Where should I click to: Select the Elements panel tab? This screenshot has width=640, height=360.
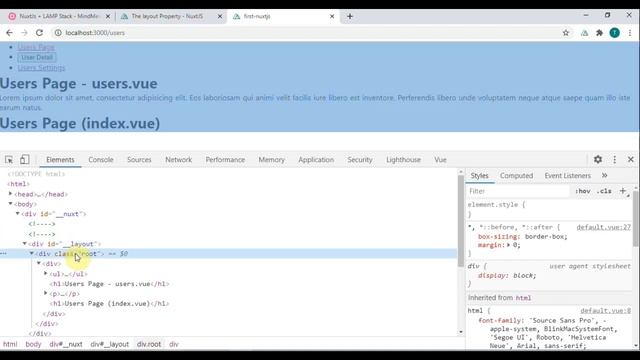click(x=60, y=160)
